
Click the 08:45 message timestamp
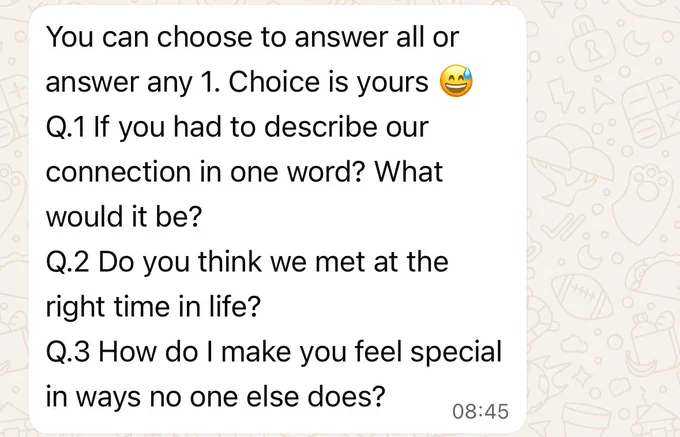pyautogui.click(x=480, y=411)
